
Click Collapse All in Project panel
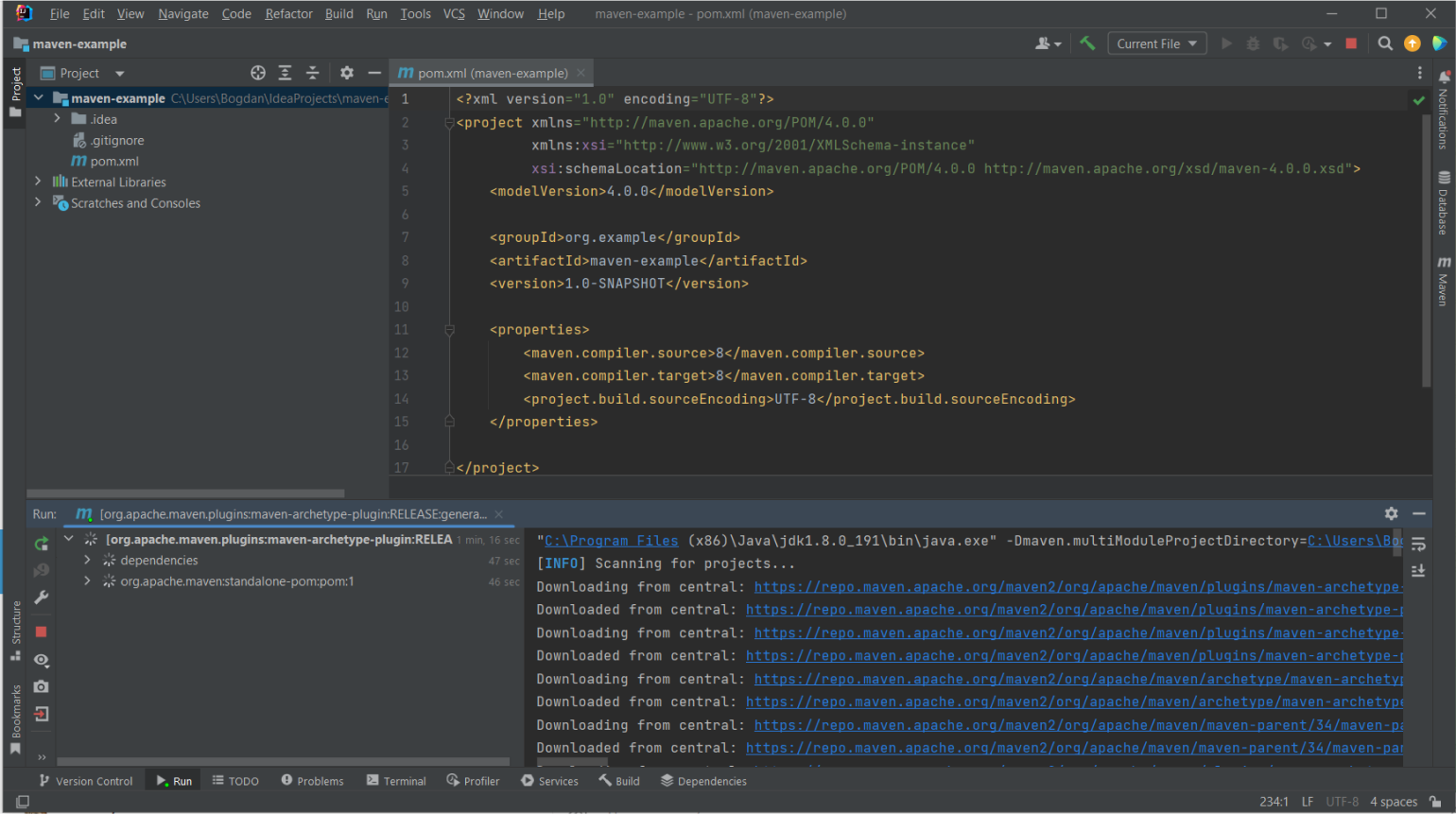312,73
